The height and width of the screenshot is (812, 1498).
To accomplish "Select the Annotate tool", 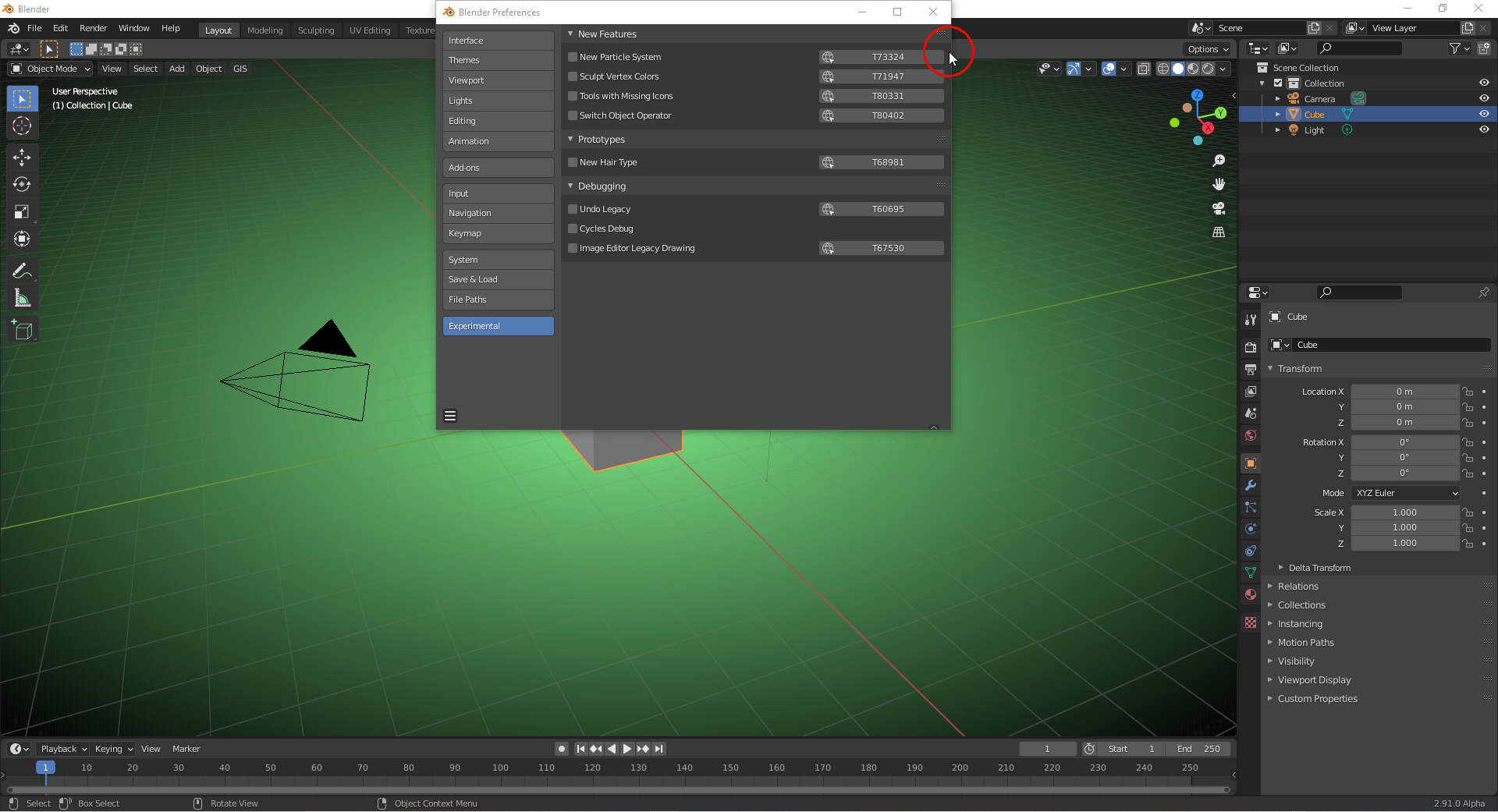I will point(22,271).
